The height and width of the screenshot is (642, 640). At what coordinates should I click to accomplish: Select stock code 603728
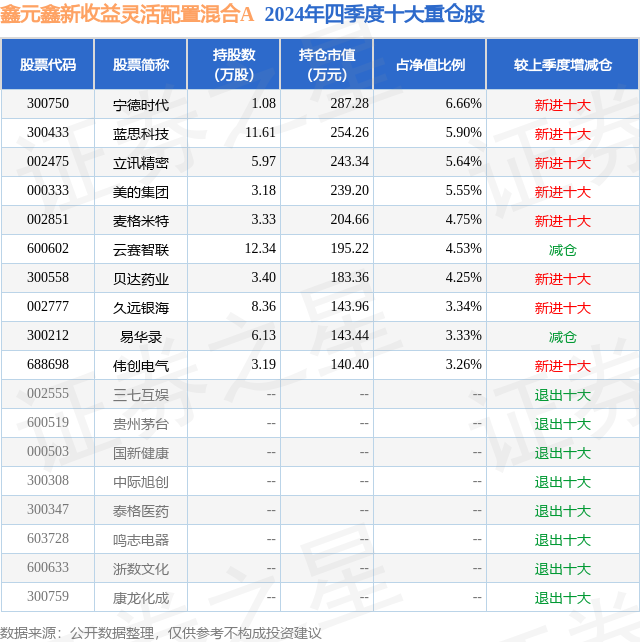(48, 539)
